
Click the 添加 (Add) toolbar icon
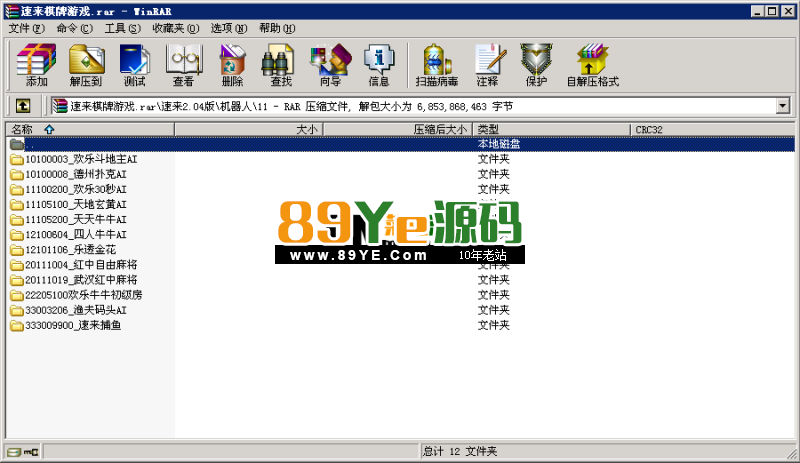(36, 65)
